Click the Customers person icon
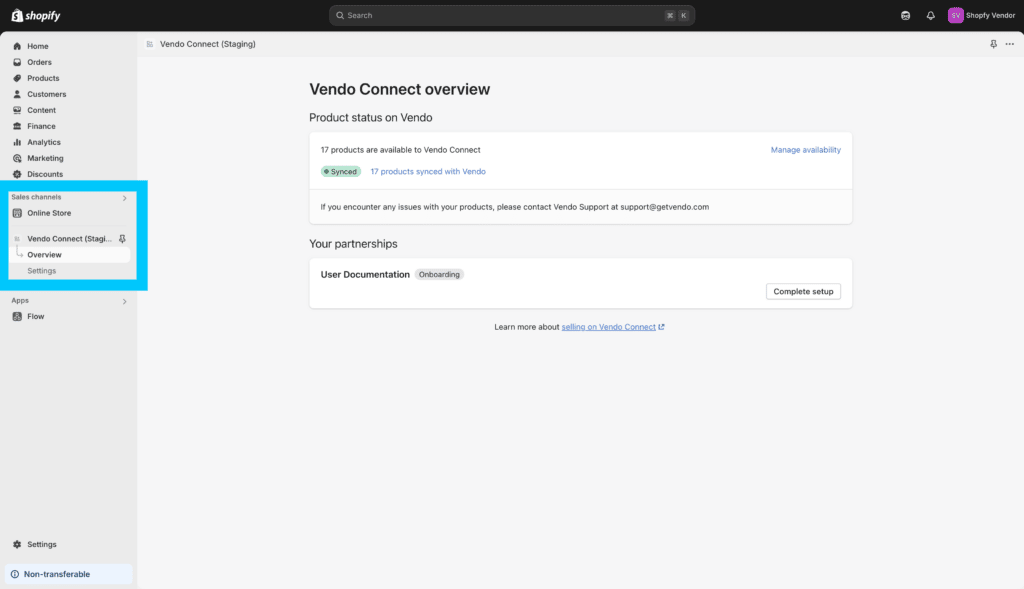This screenshot has width=1024, height=589. [x=17, y=94]
